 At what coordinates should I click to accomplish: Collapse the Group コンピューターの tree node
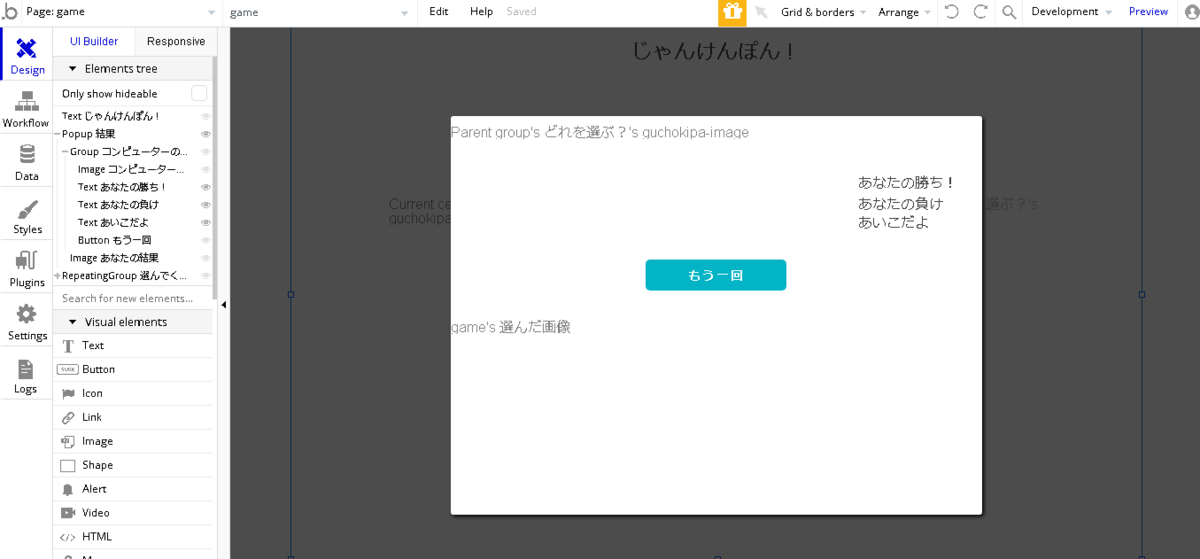coord(65,152)
